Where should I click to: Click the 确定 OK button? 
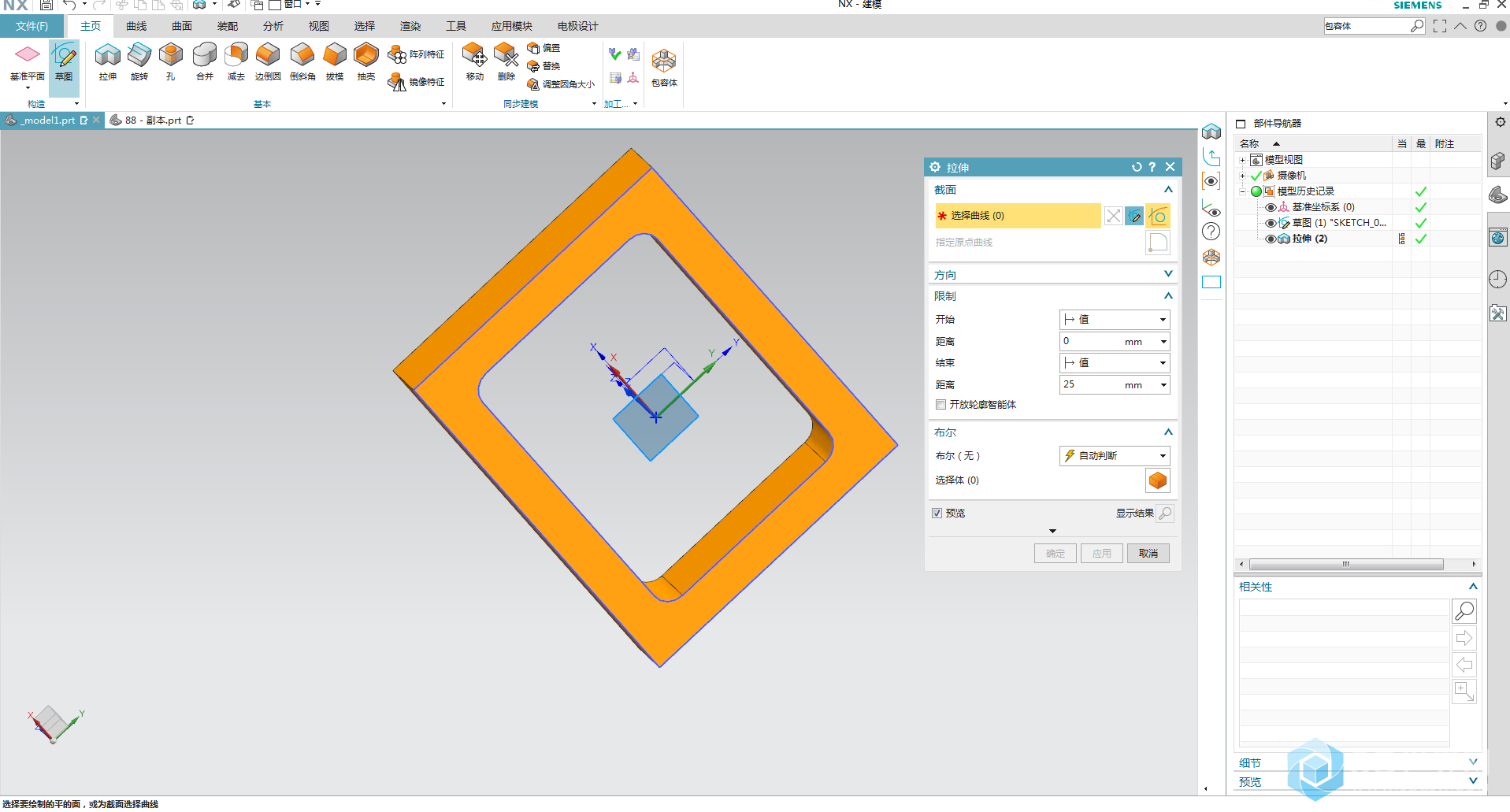[1056, 554]
